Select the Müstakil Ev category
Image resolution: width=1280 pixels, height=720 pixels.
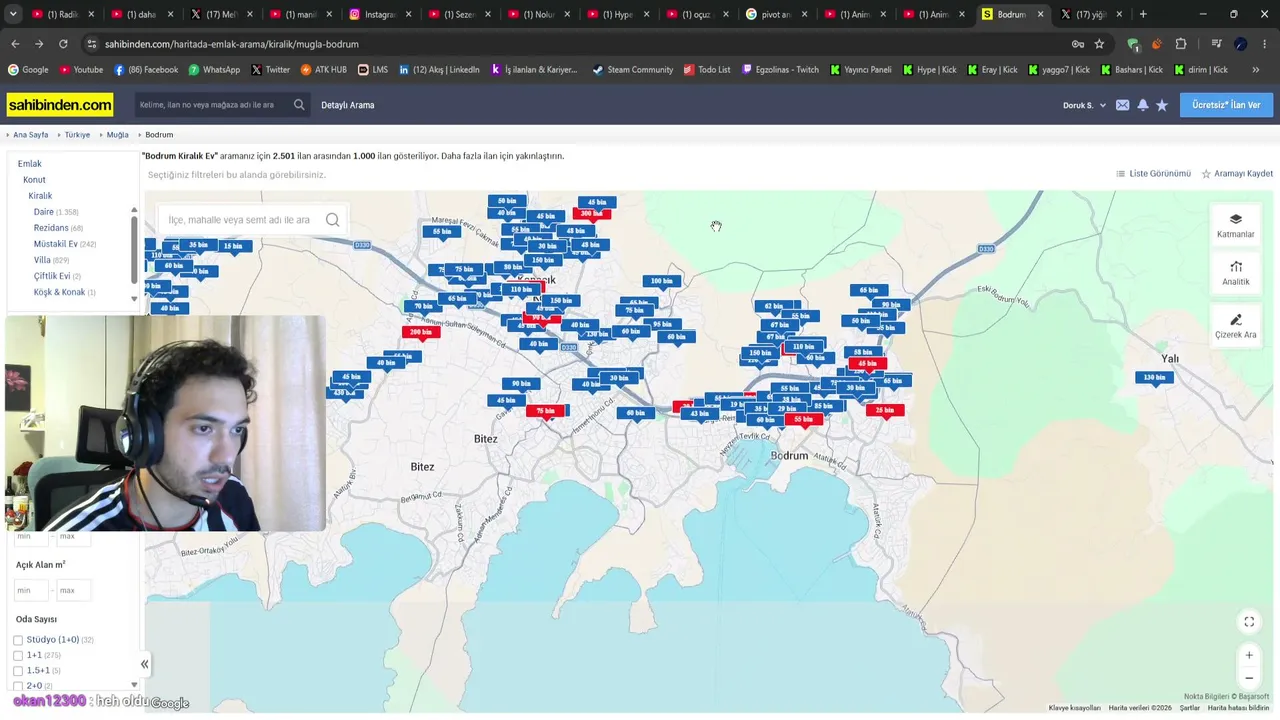[55, 244]
